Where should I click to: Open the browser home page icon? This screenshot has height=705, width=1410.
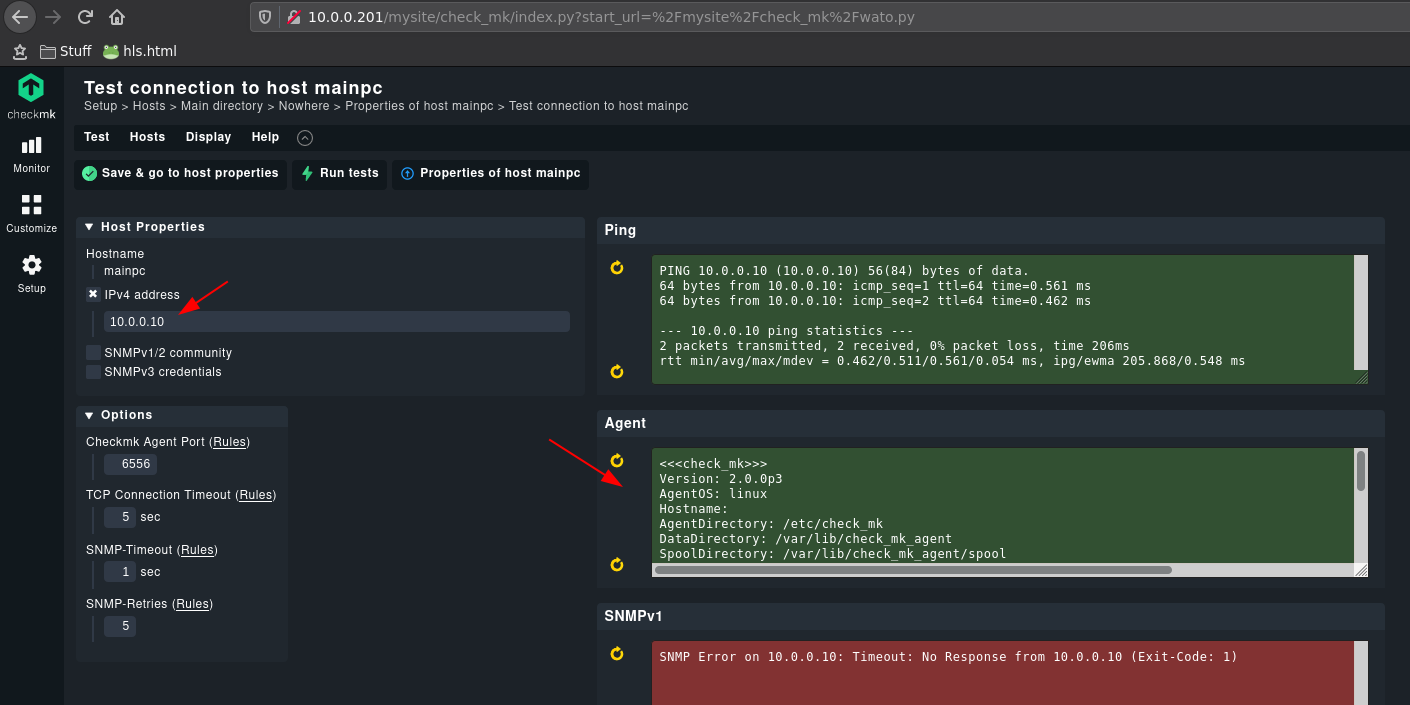[117, 17]
